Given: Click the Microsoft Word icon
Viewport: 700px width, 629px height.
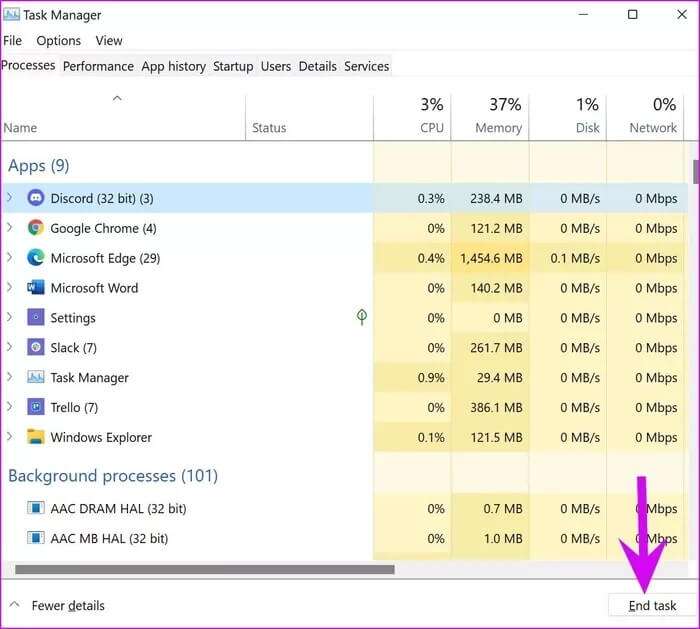Looking at the screenshot, I should pyautogui.click(x=36, y=287).
